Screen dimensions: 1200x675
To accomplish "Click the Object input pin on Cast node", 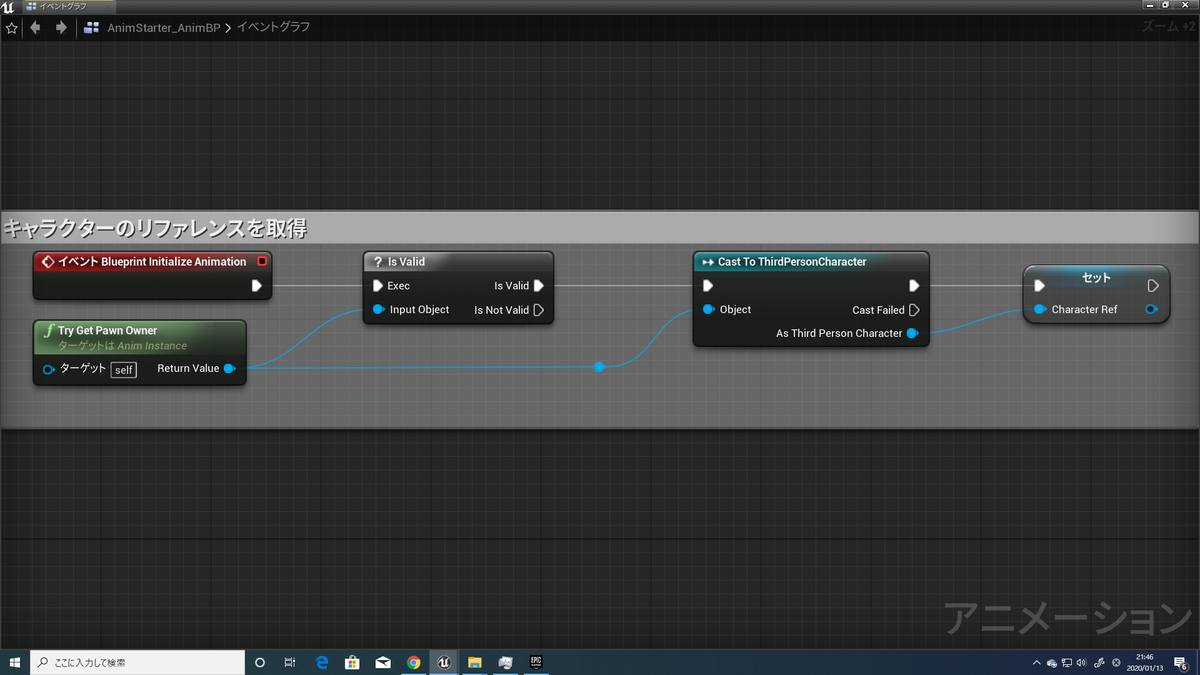I will coord(708,310).
